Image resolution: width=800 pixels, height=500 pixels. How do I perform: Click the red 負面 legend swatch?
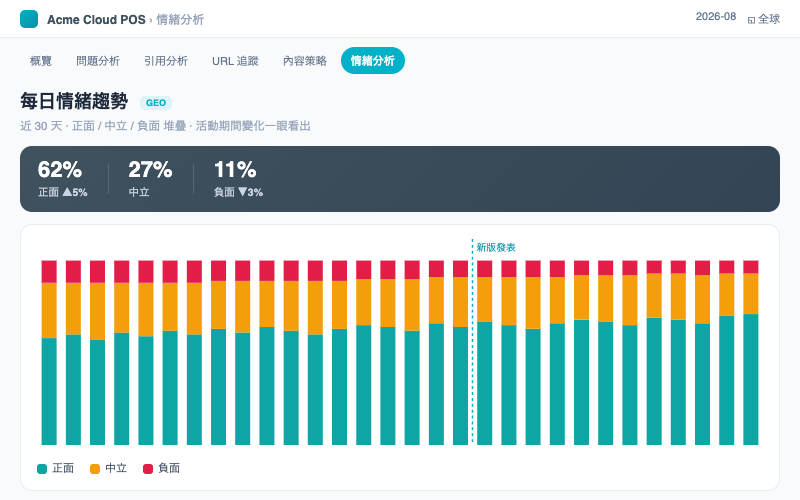point(148,469)
